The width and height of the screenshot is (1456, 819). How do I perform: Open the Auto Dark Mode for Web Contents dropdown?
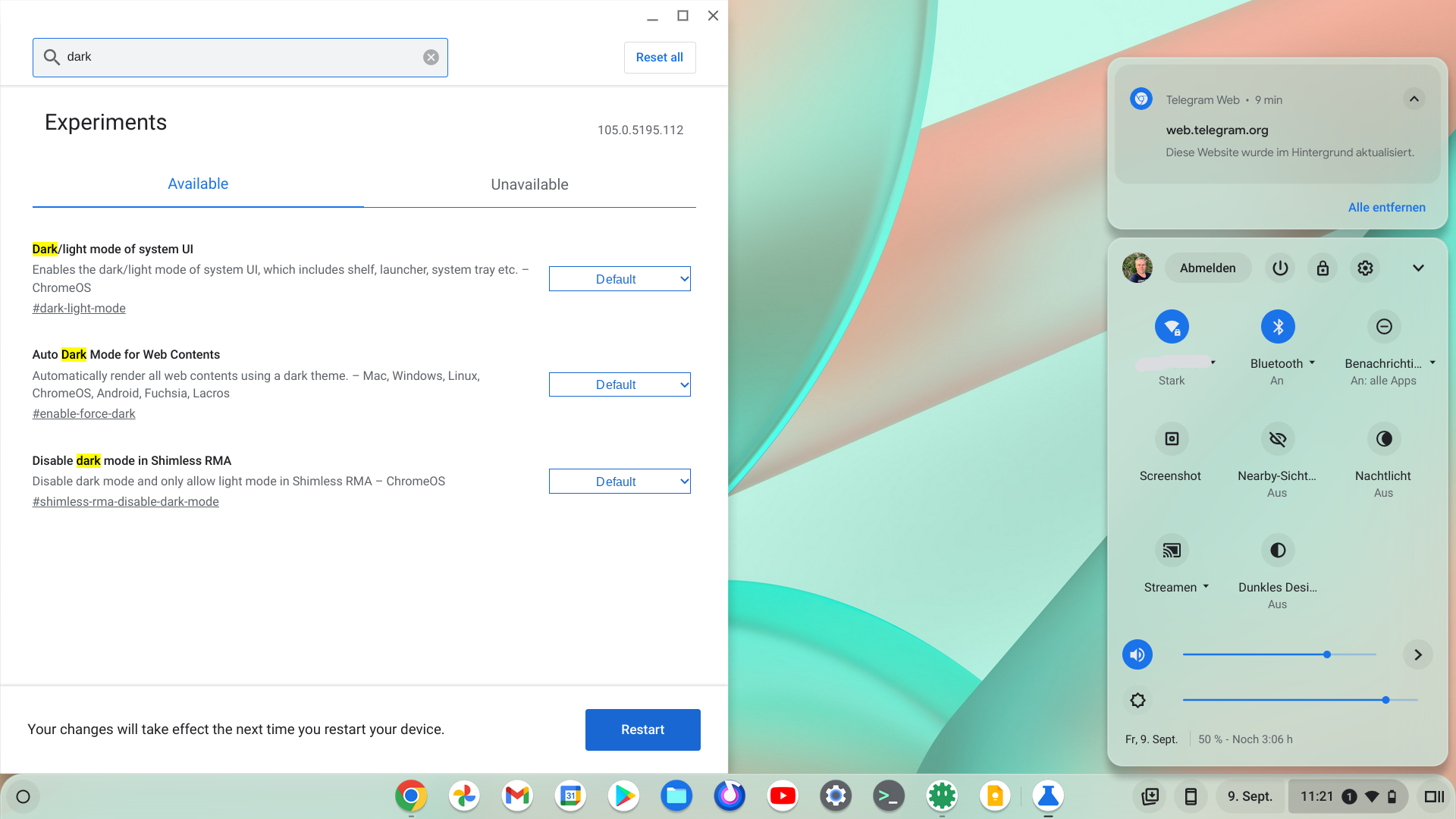620,384
